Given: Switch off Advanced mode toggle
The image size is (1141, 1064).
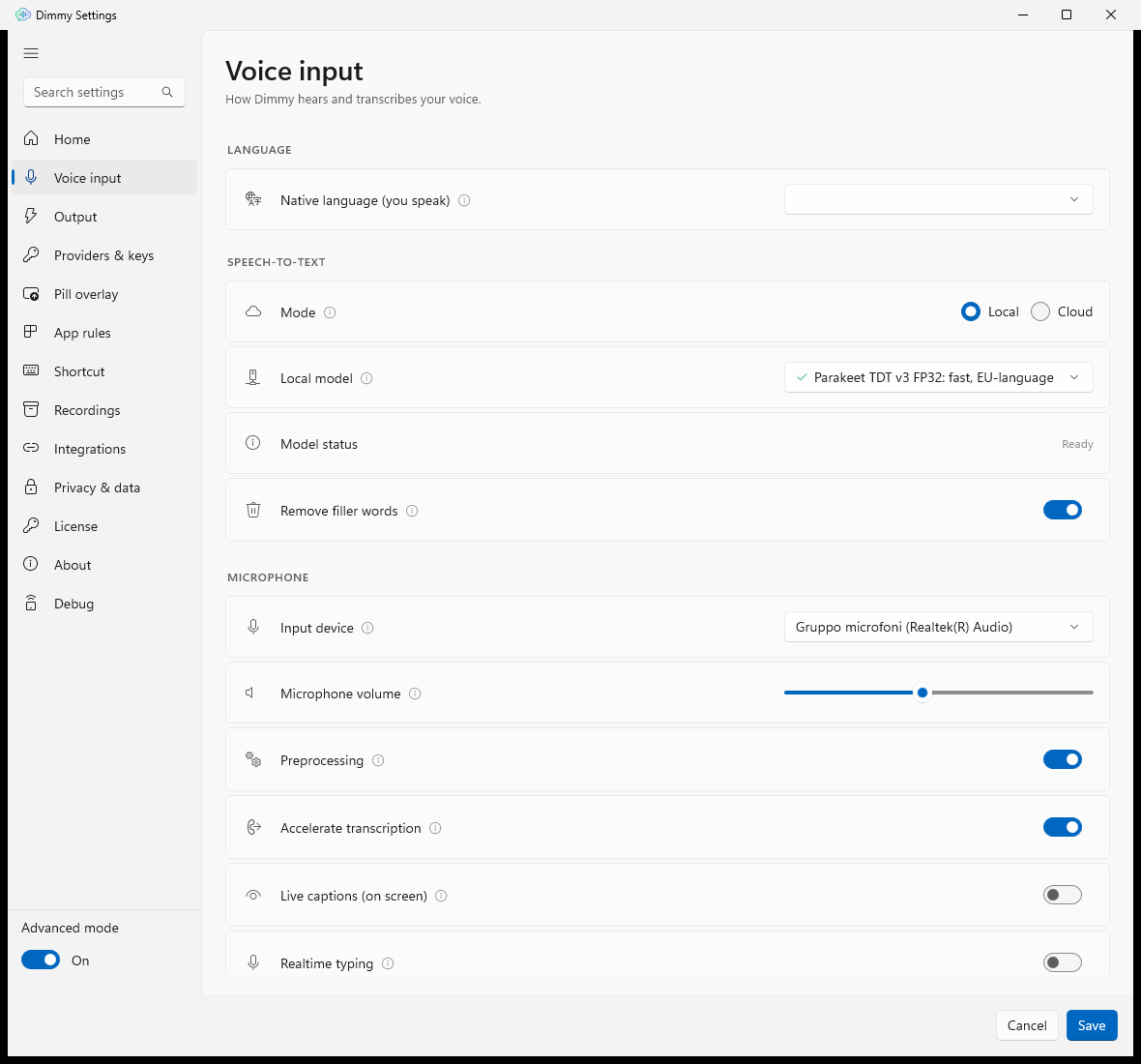Looking at the screenshot, I should point(41,960).
